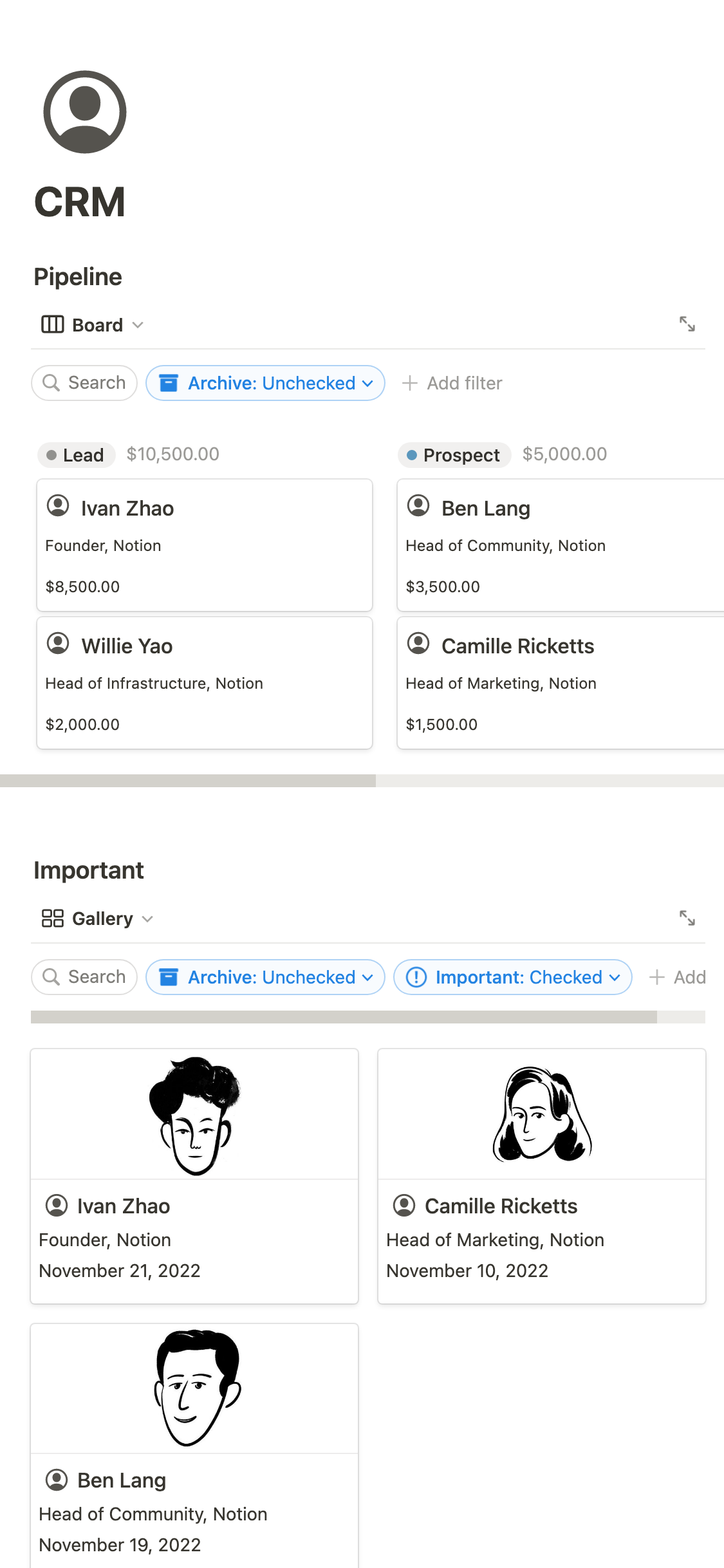Open Camille Ricketts gallery portrait thumbnail
The image size is (724, 1568).
point(541,1114)
